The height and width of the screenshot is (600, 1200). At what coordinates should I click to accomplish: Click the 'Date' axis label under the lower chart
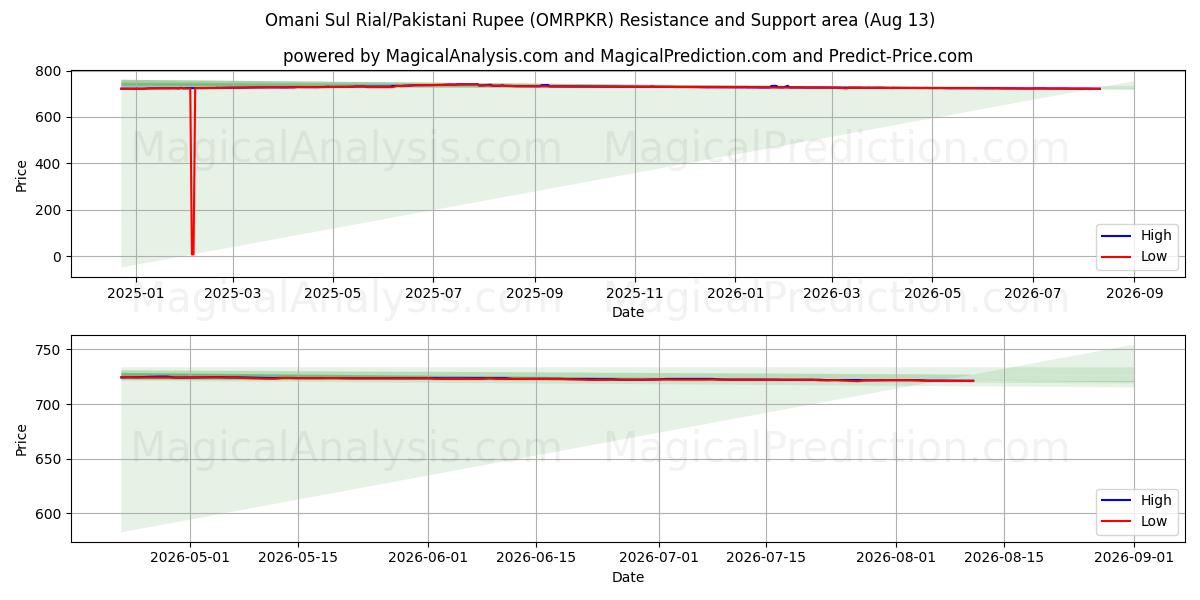[x=628, y=577]
